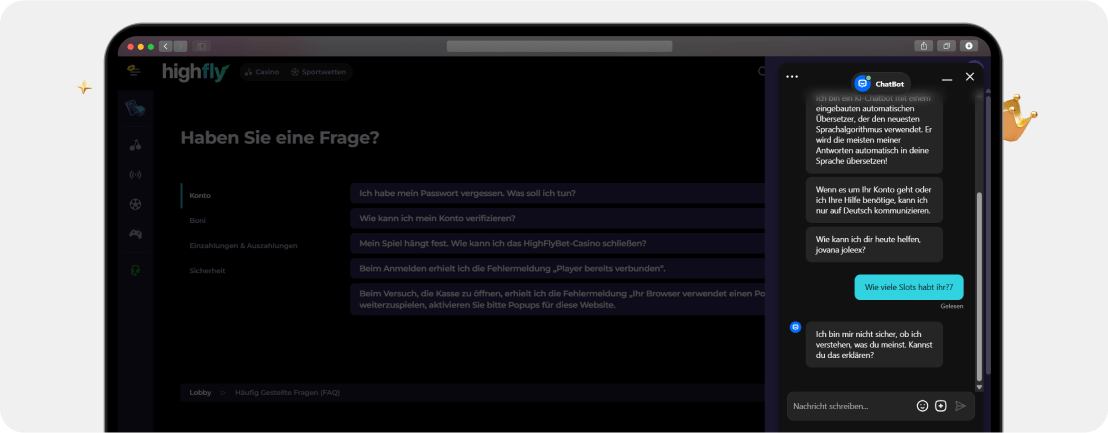Screen dimensions: 1108x433
Task: Select the Boni FAQ category
Action: 198,220
